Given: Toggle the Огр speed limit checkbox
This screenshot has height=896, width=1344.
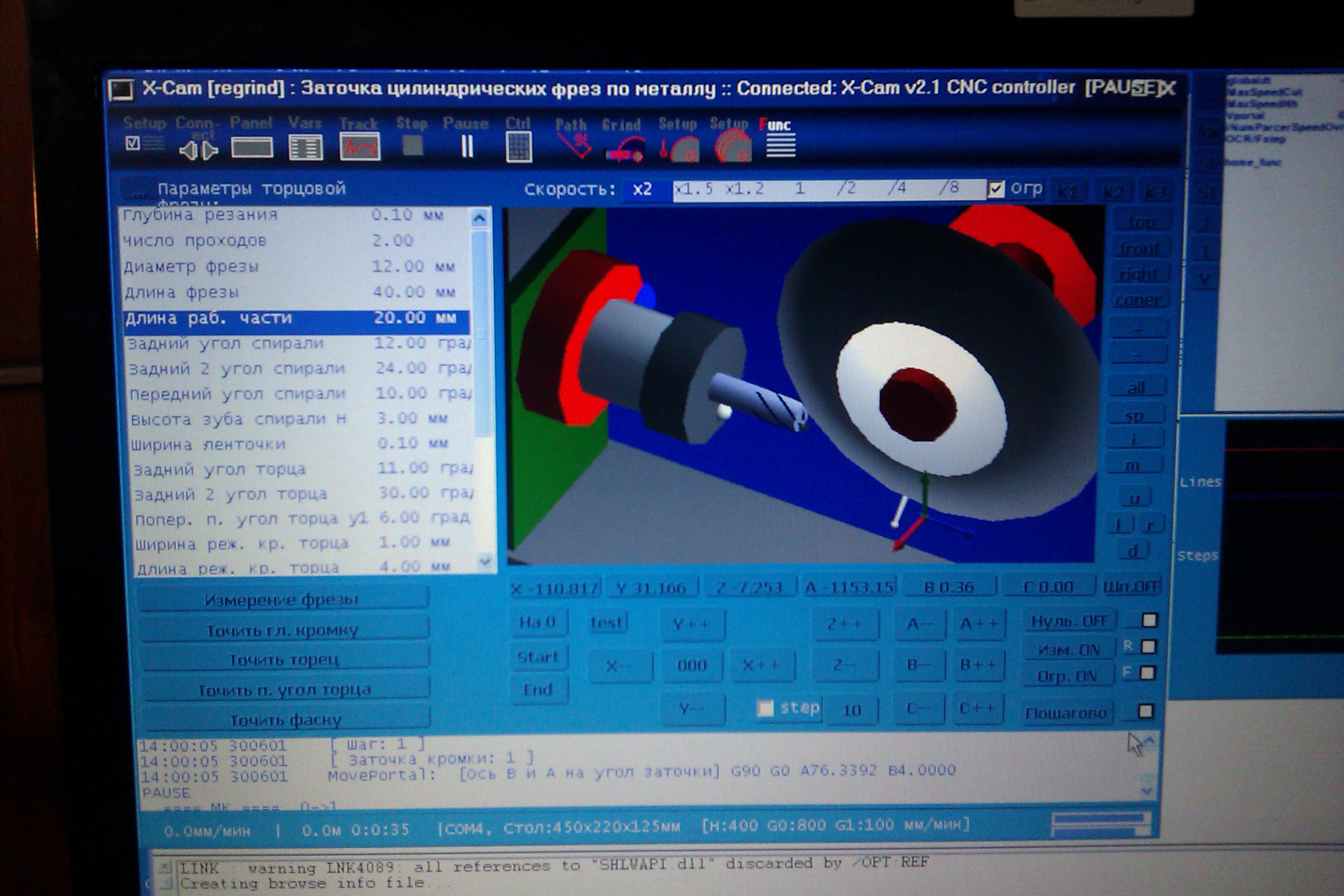Looking at the screenshot, I should pos(996,189).
